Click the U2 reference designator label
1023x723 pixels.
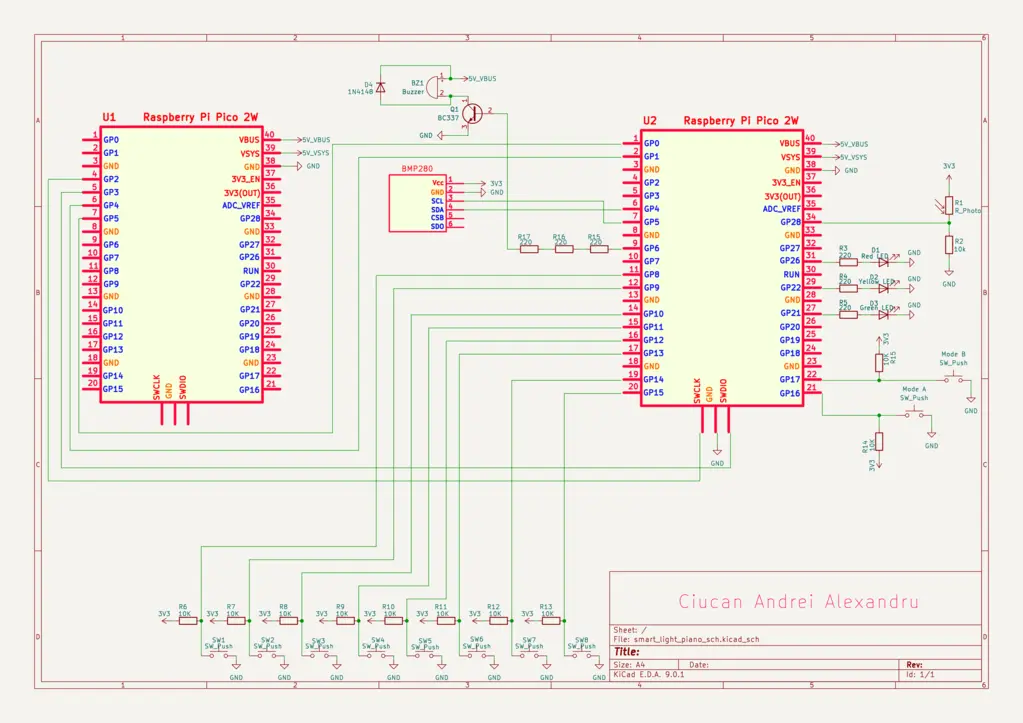coord(649,121)
